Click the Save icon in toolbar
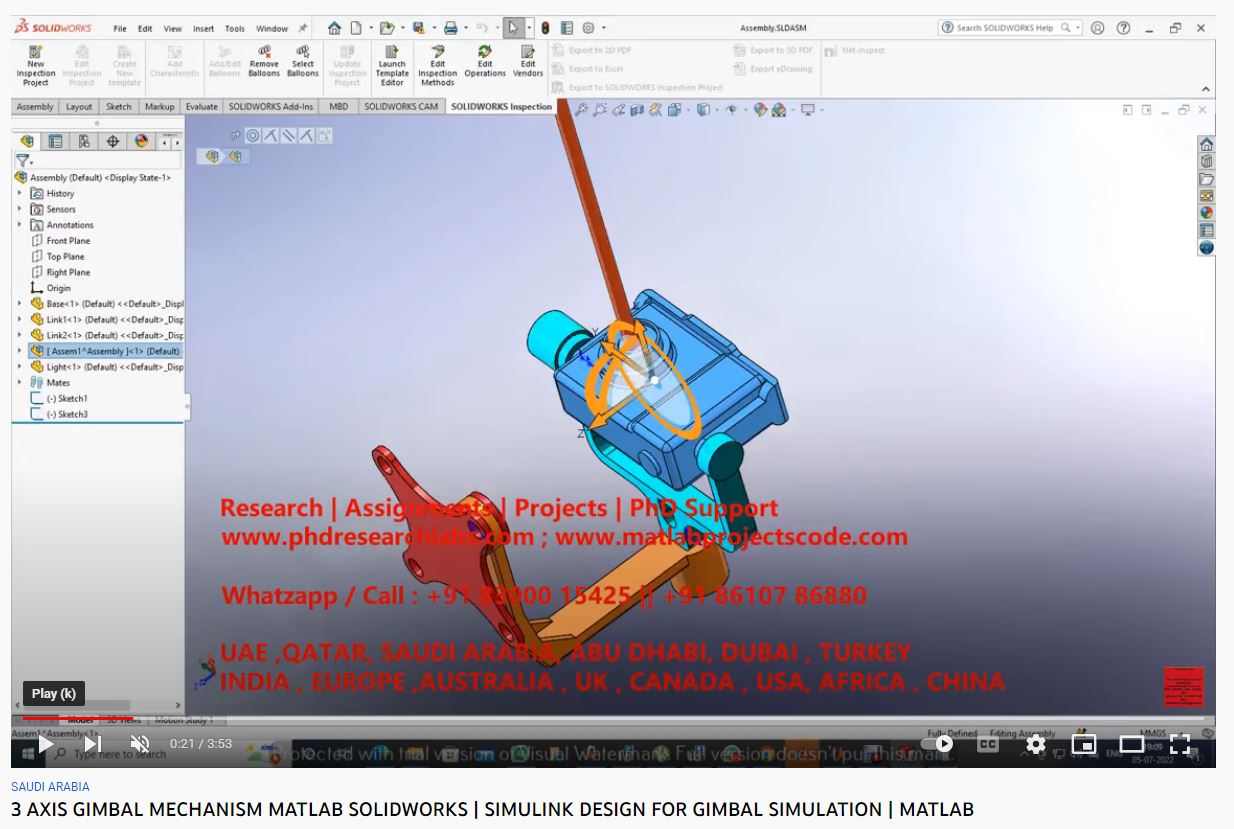The image size is (1234, 829). tap(418, 28)
